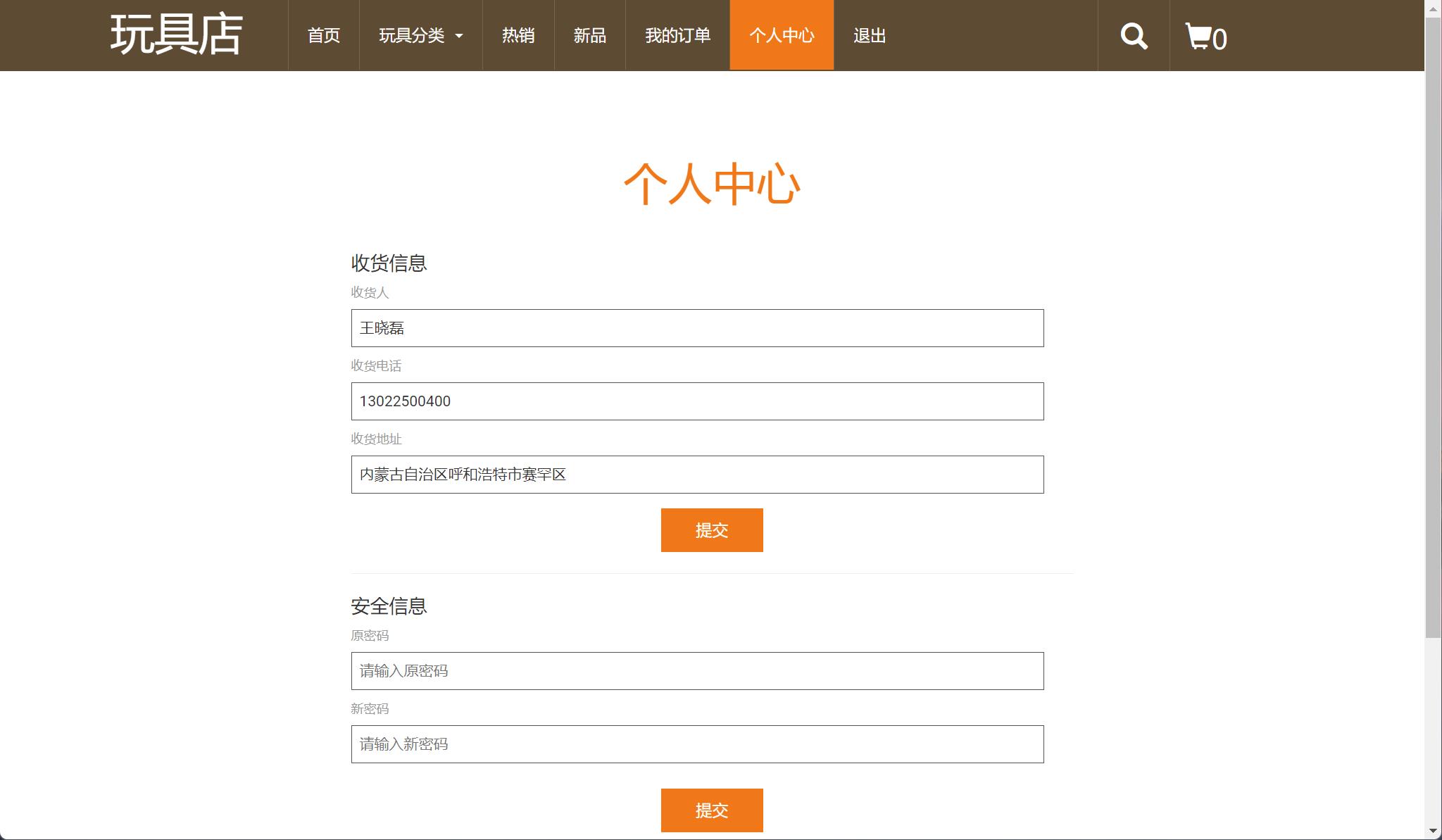
Task: Click the 收货地址 address input field
Action: click(697, 475)
